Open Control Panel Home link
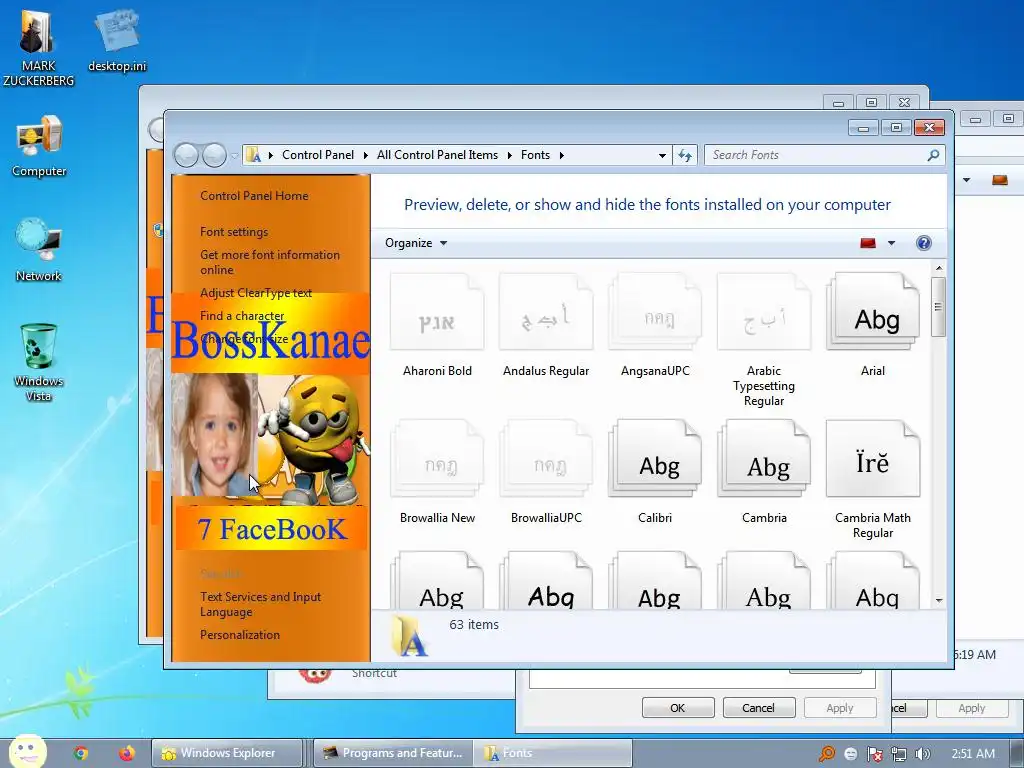 click(x=254, y=196)
